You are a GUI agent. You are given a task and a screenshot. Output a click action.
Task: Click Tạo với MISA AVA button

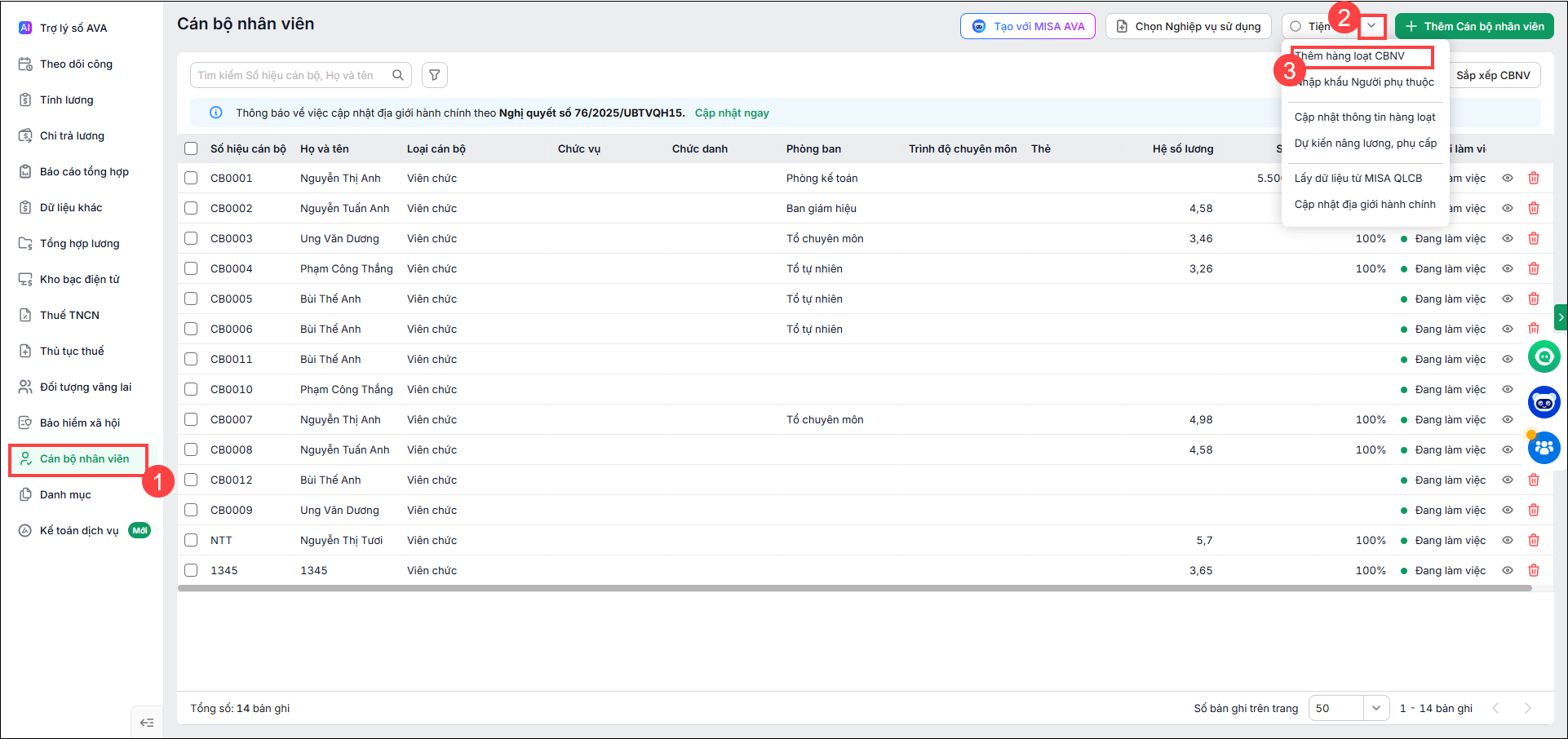(x=1028, y=26)
